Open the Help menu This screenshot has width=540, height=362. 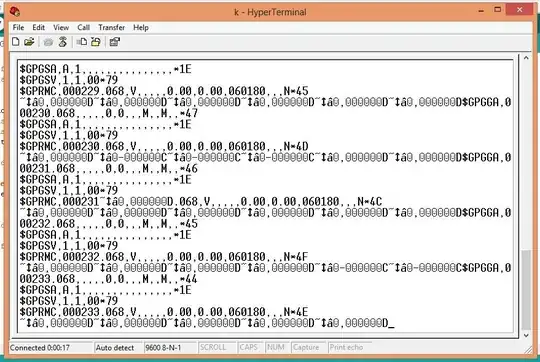point(141,28)
